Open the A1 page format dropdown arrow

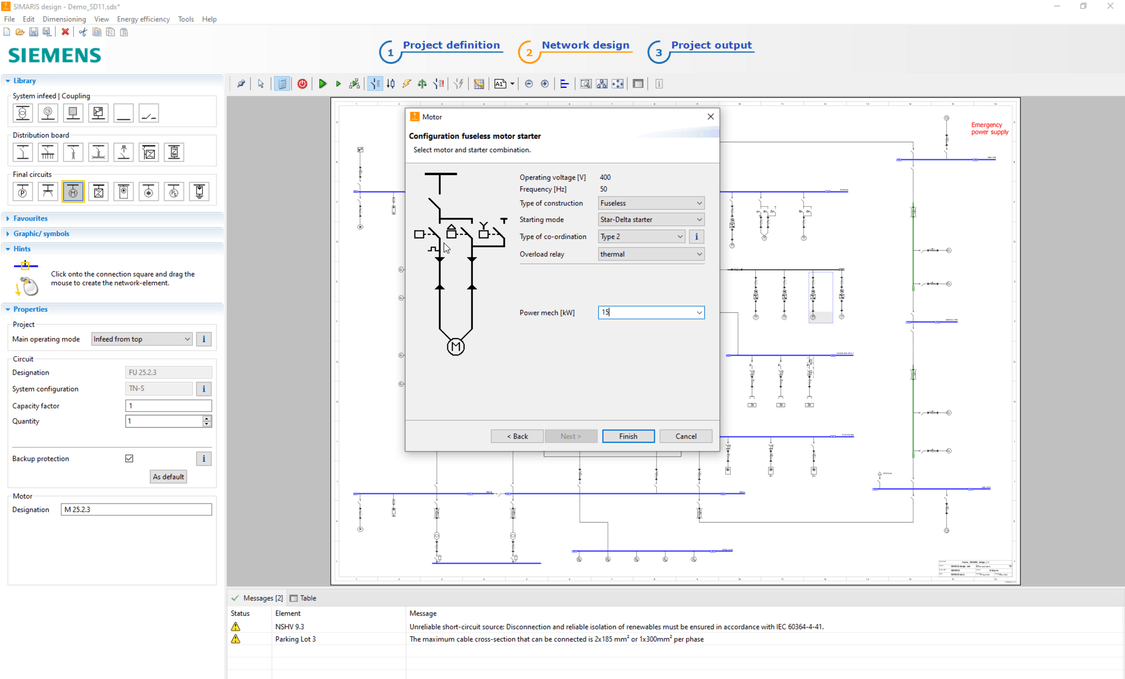(512, 84)
